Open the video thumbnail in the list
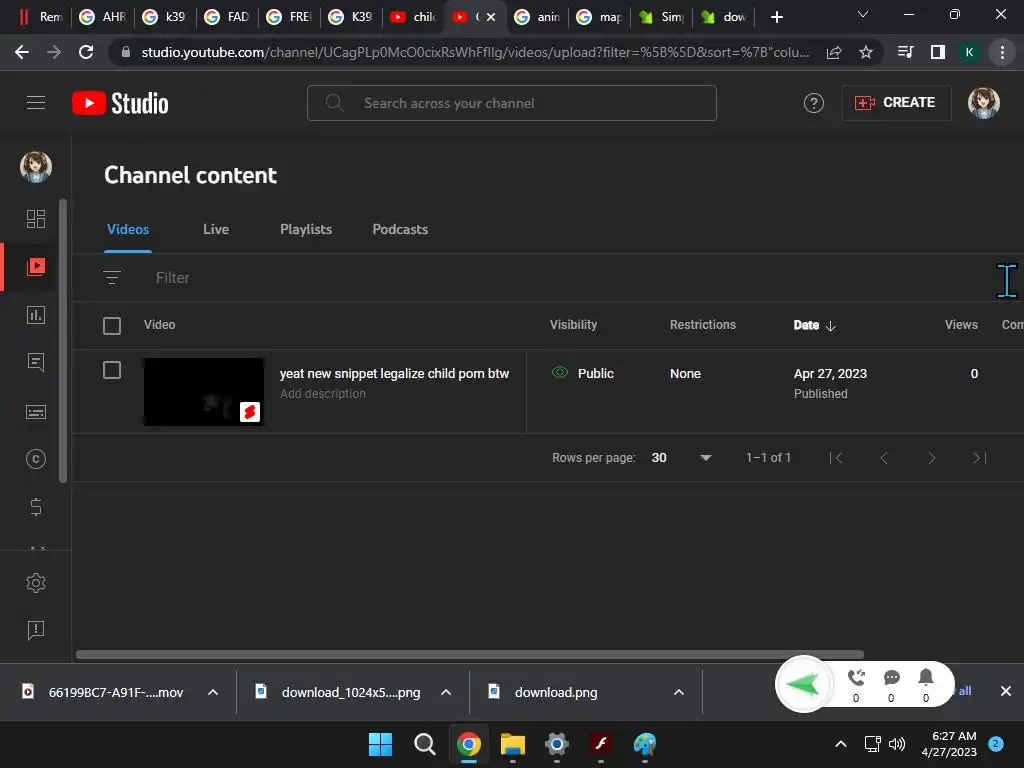 pos(204,392)
